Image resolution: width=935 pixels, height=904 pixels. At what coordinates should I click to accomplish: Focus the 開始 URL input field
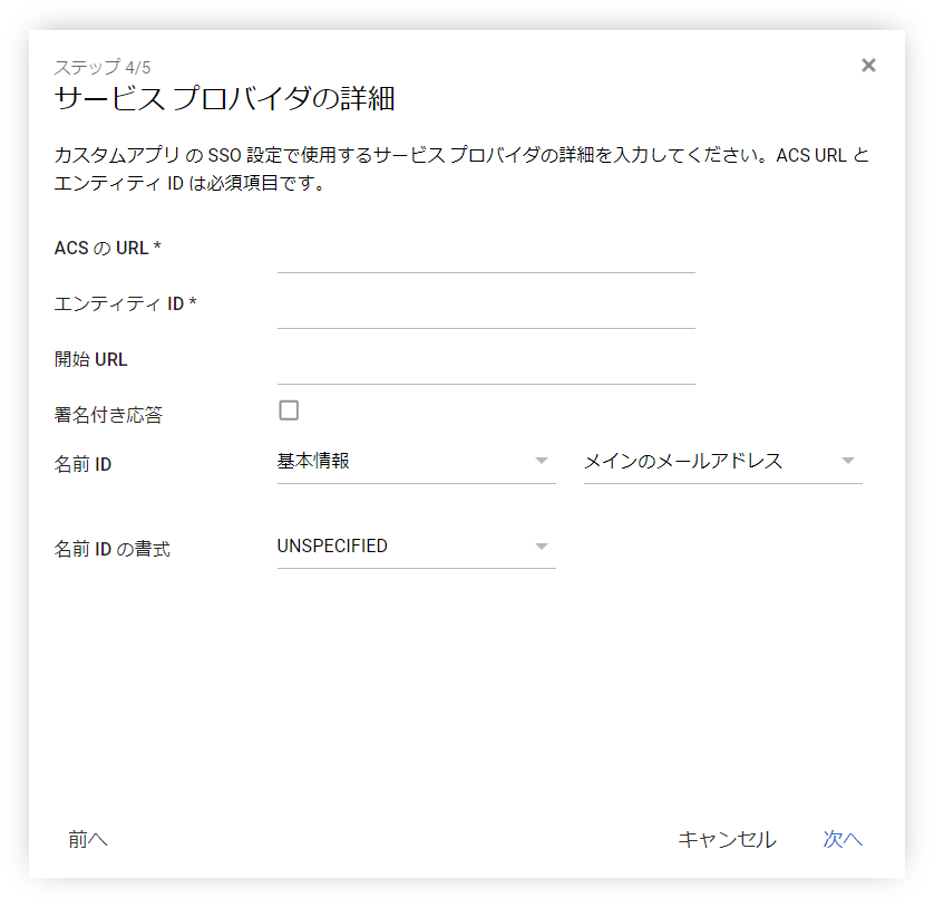coord(485,366)
